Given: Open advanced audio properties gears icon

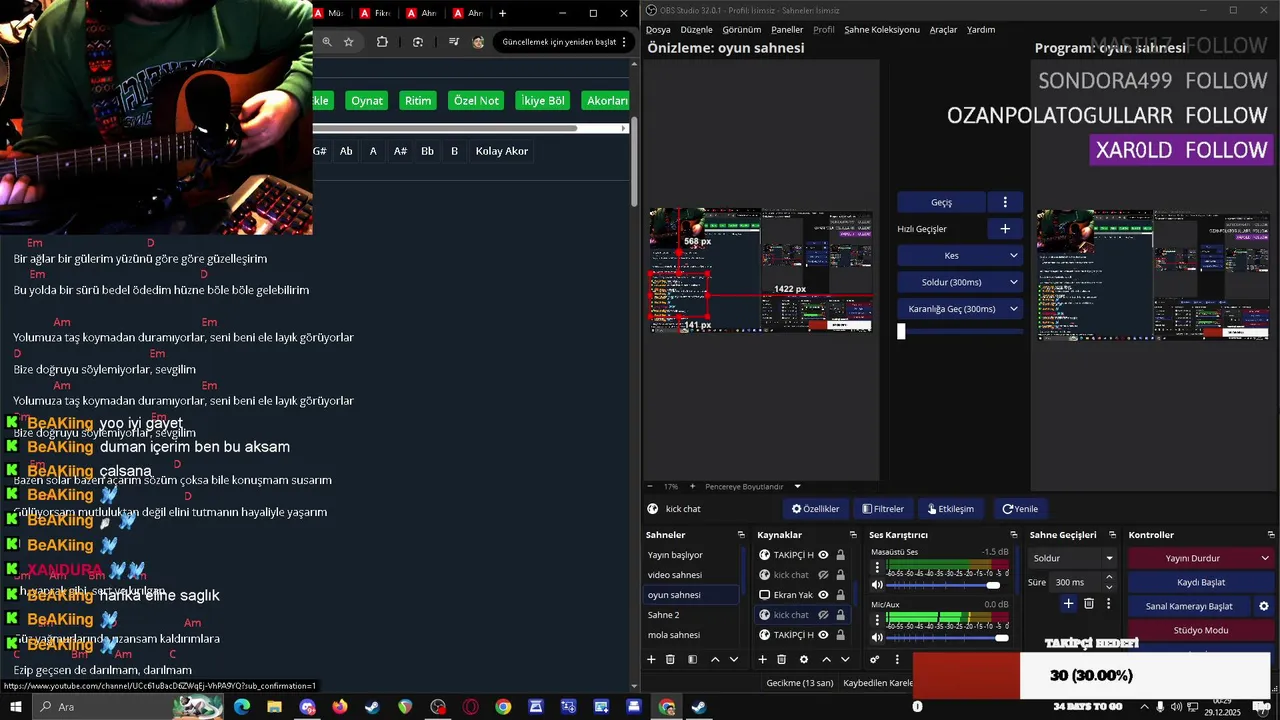Looking at the screenshot, I should [x=874, y=659].
